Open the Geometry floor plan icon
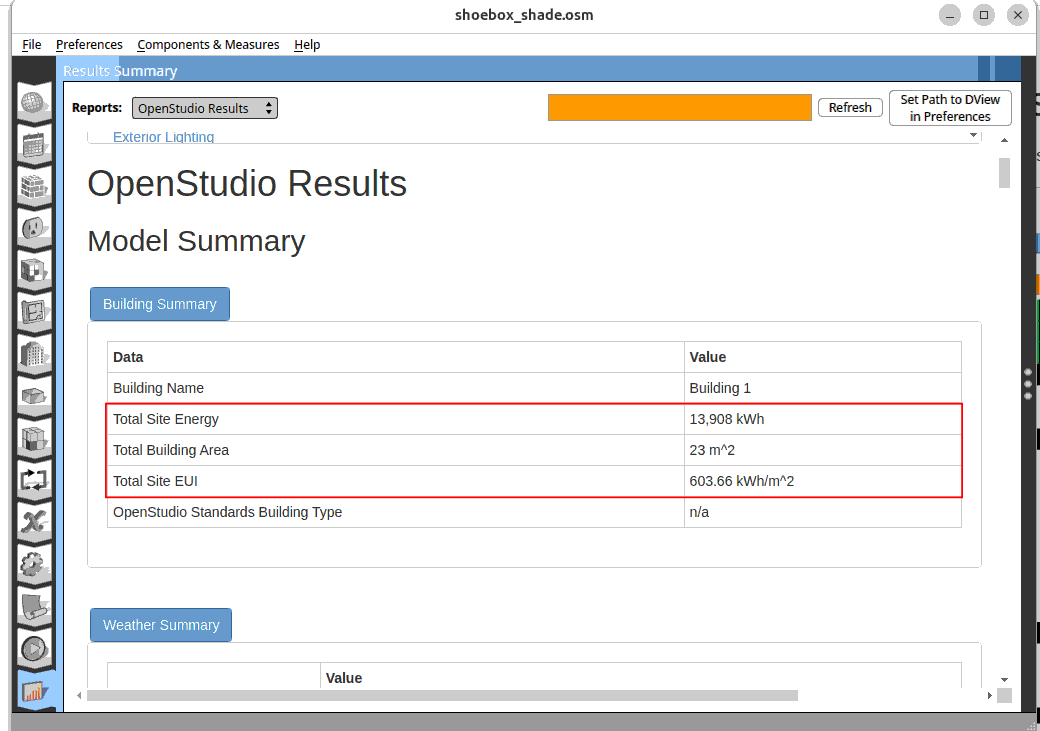Image resolution: width=1040 pixels, height=731 pixels. tap(35, 312)
